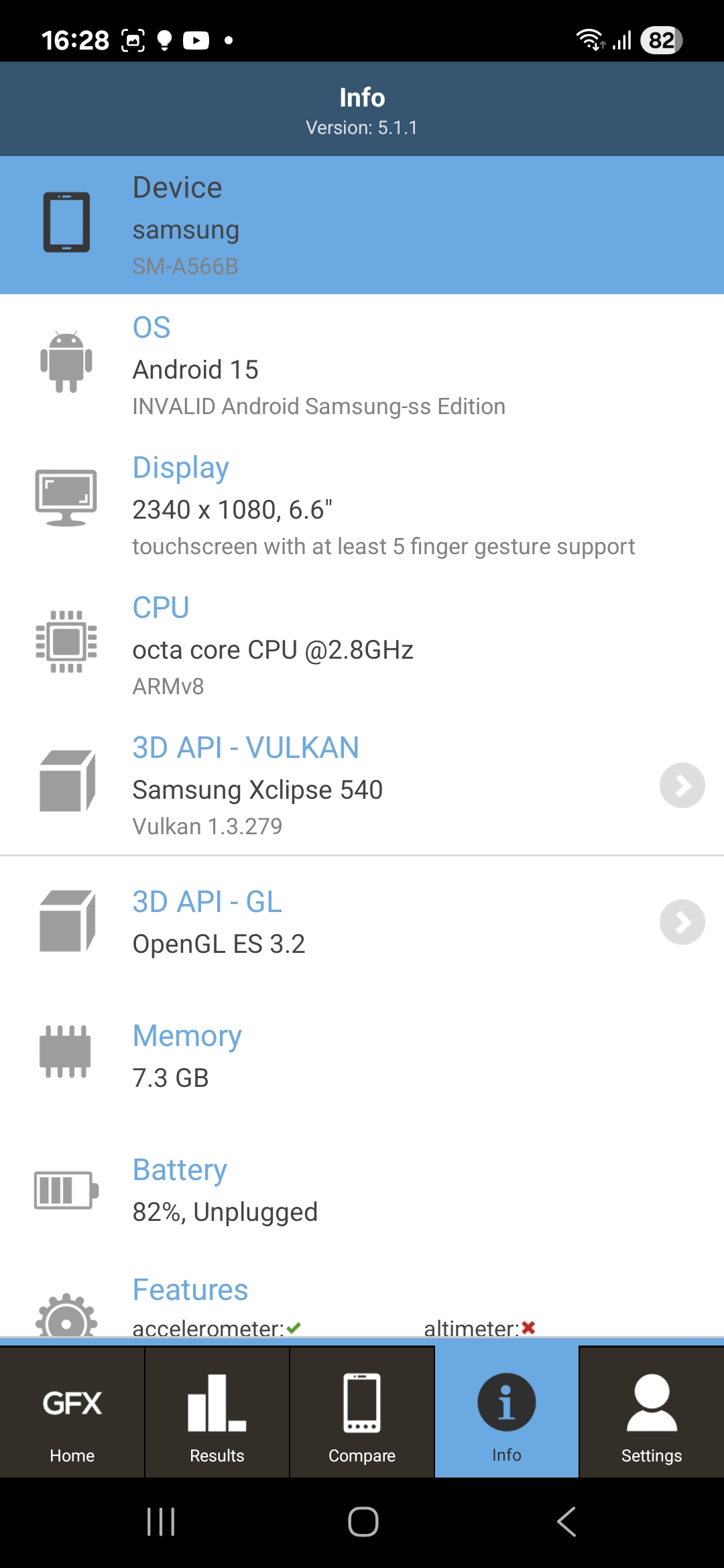Switch to the Results tab
This screenshot has width=724, height=1568.
217,1413
